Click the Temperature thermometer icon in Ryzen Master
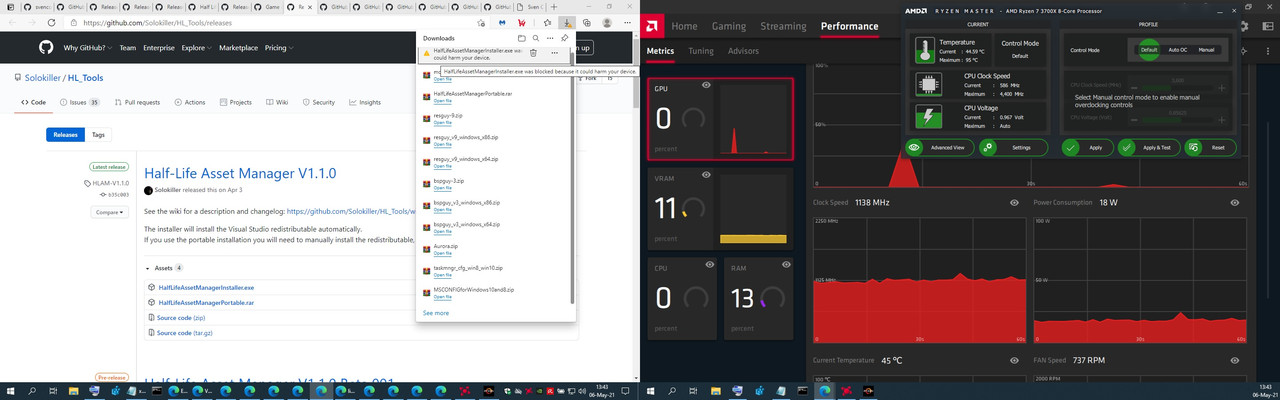1280x400 pixels. coord(924,49)
